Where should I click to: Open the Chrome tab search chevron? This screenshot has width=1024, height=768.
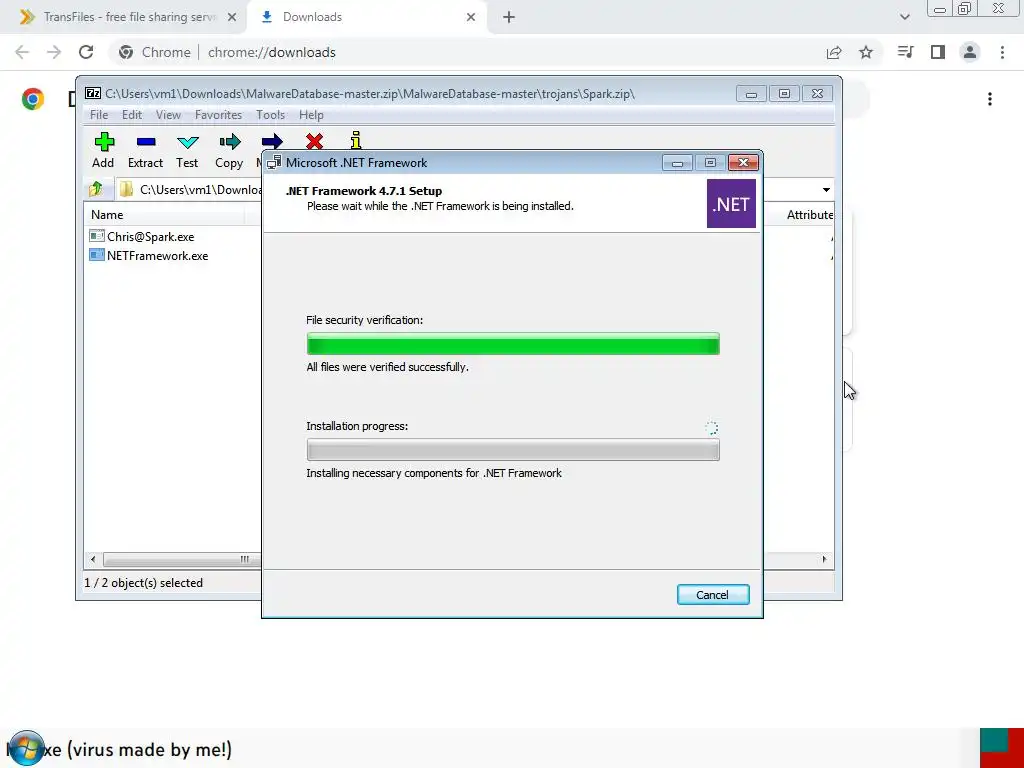pyautogui.click(x=904, y=18)
